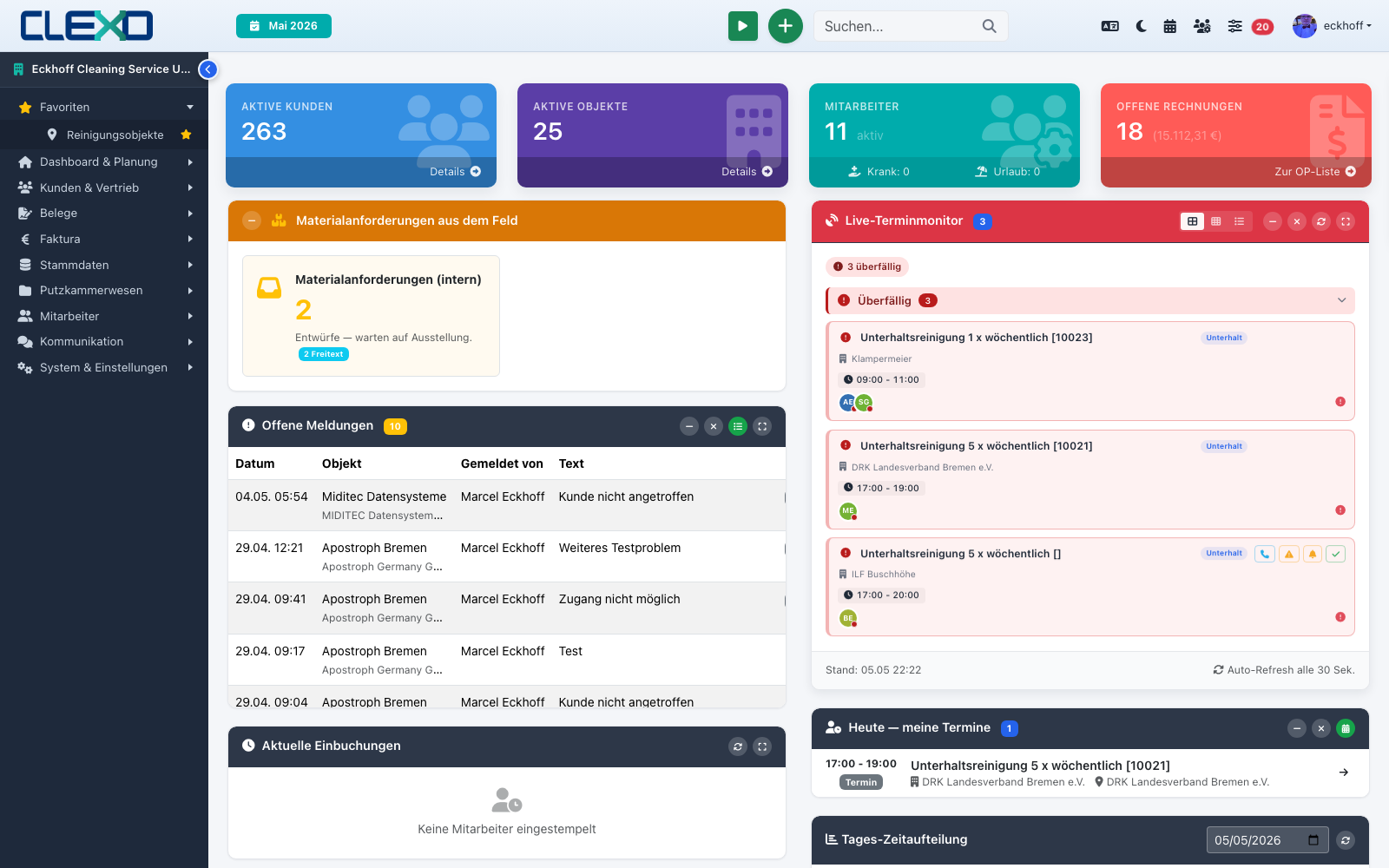Viewport: 1389px width, 868px height.
Task: Open the Zugang nicht möglich report row
Action: click(x=507, y=608)
